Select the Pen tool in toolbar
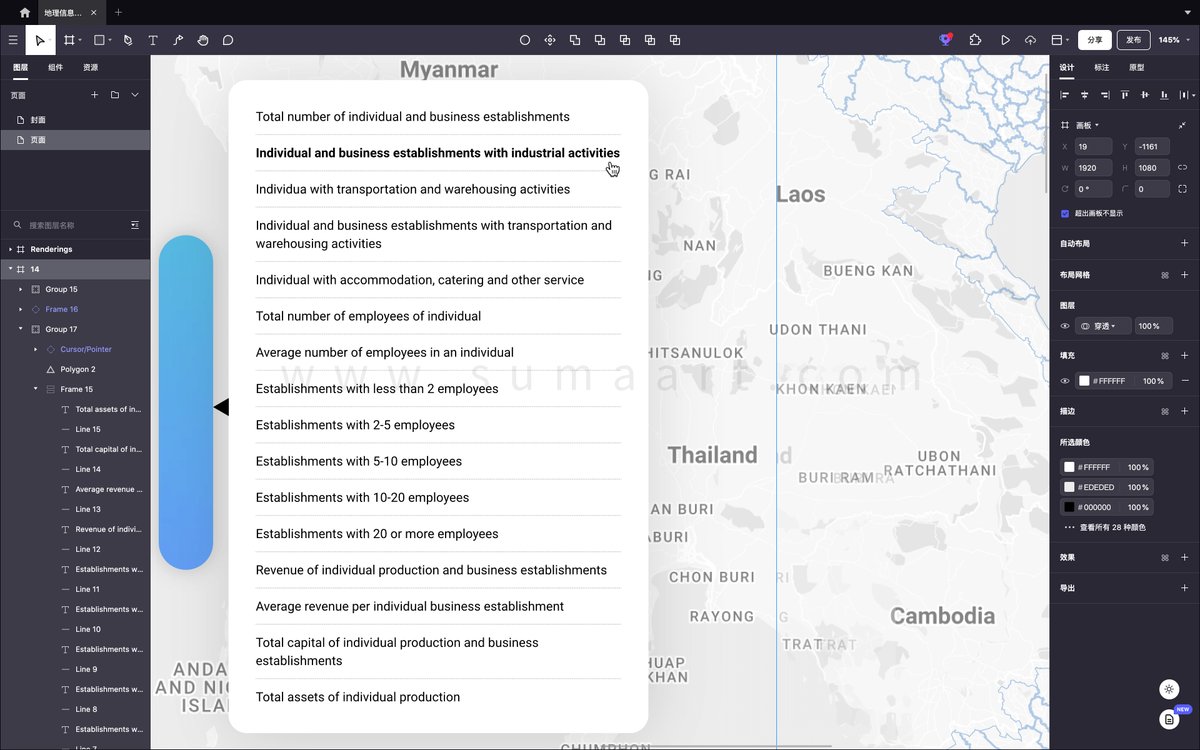Viewport: 1200px width, 750px height. click(128, 40)
